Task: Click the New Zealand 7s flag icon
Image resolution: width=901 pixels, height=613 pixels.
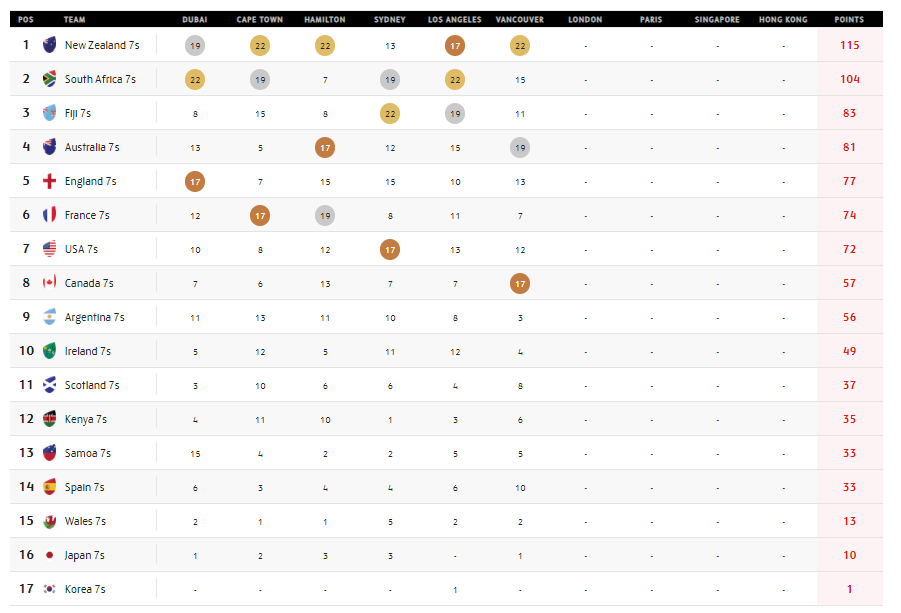Action: click(50, 45)
